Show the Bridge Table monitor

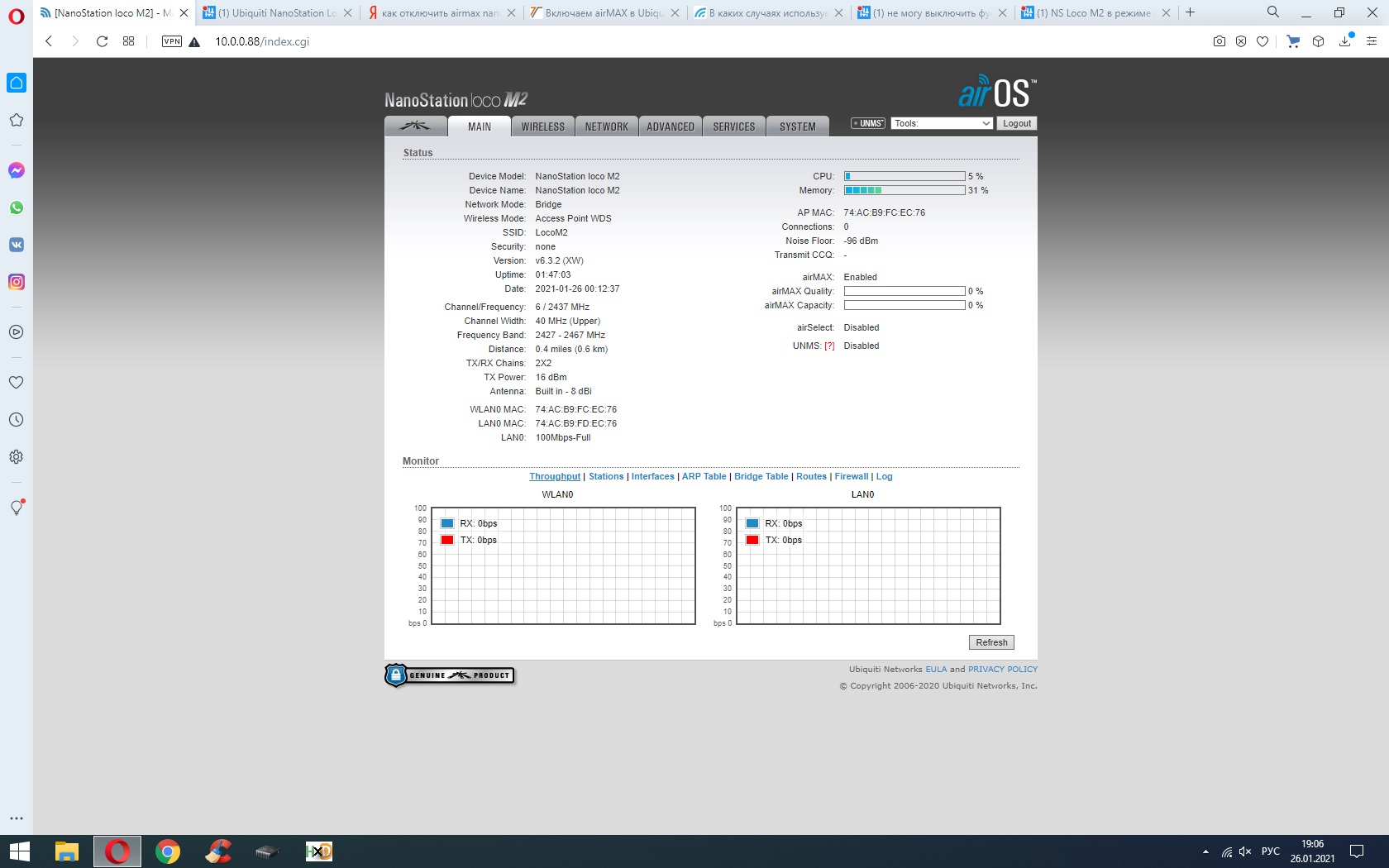click(x=761, y=477)
